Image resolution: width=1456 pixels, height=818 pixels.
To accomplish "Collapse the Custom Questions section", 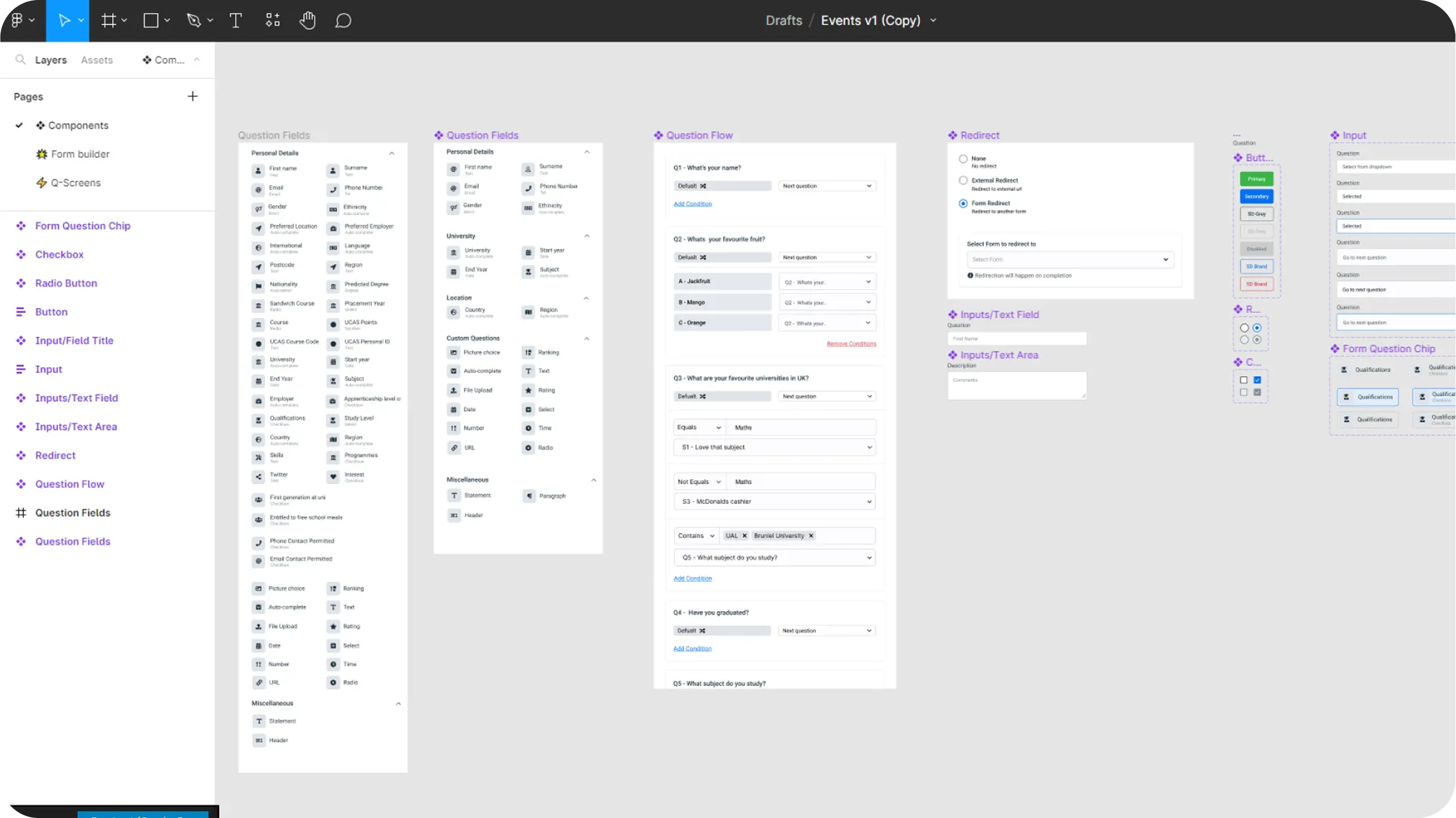I will tap(587, 338).
